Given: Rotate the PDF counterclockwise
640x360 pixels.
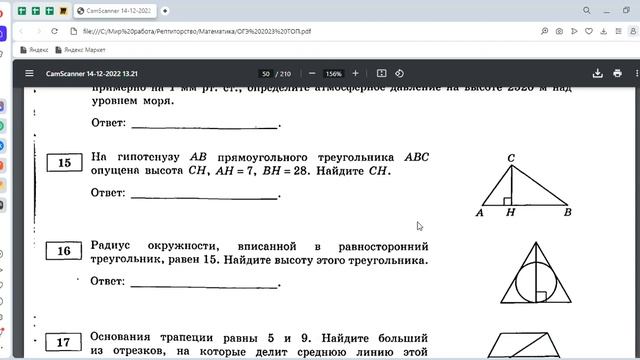Looking at the screenshot, I should 400,73.
